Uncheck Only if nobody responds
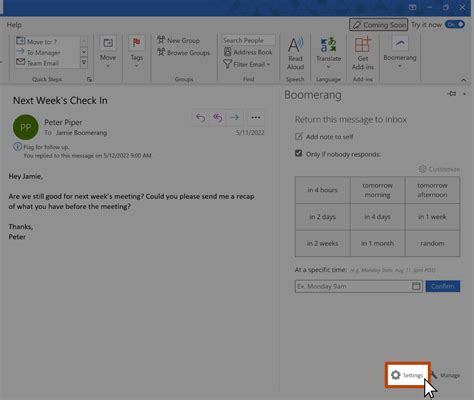 point(298,153)
